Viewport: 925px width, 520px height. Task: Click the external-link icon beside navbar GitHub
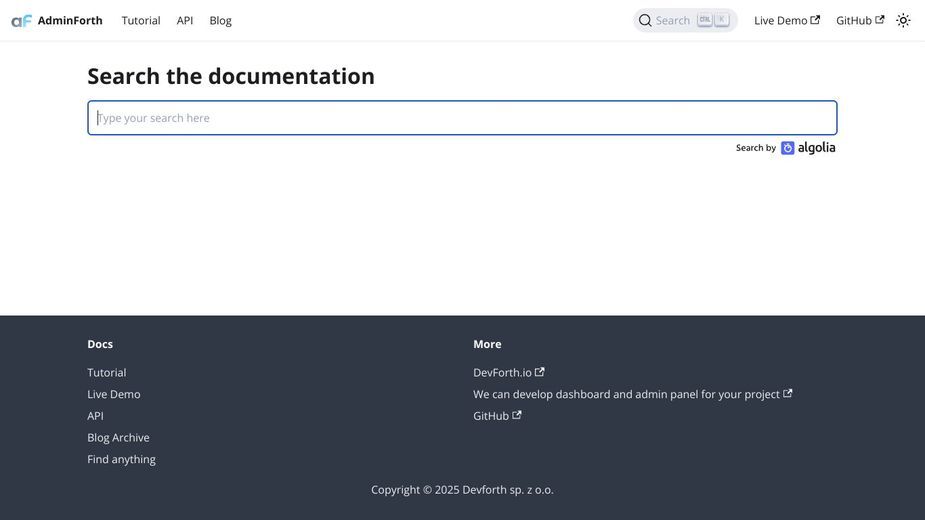[880, 20]
